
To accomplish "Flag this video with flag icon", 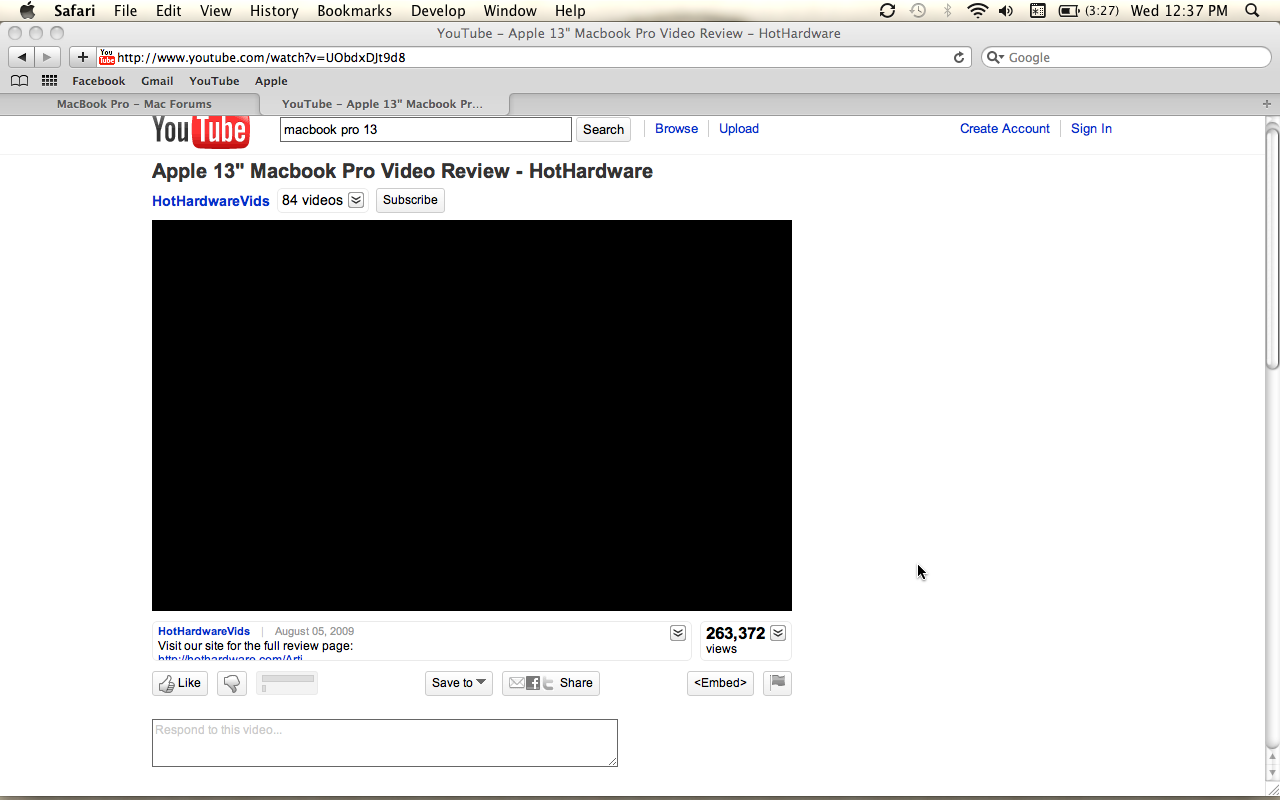I will (x=777, y=683).
